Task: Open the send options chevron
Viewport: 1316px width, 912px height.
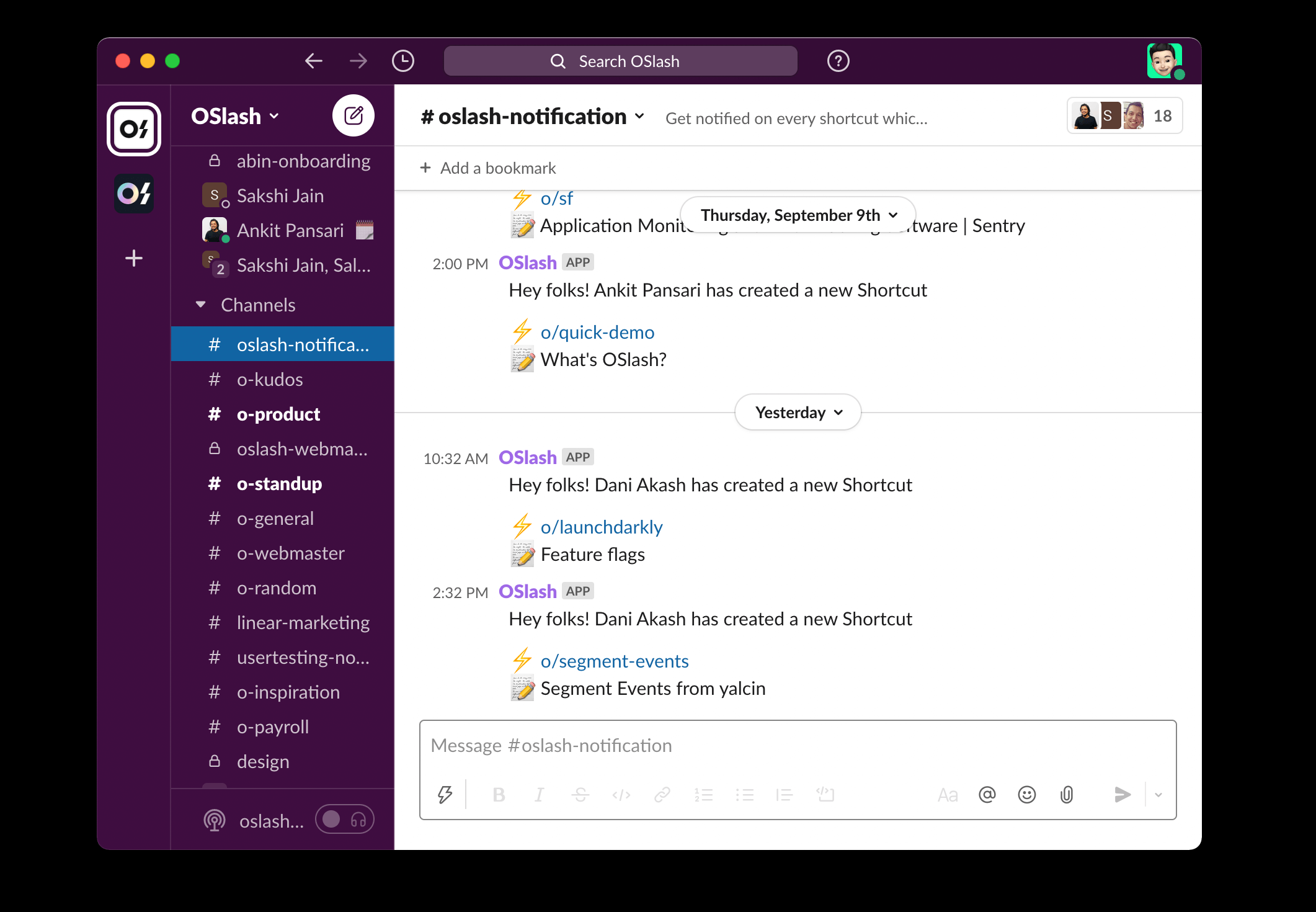Action: pos(1158,795)
